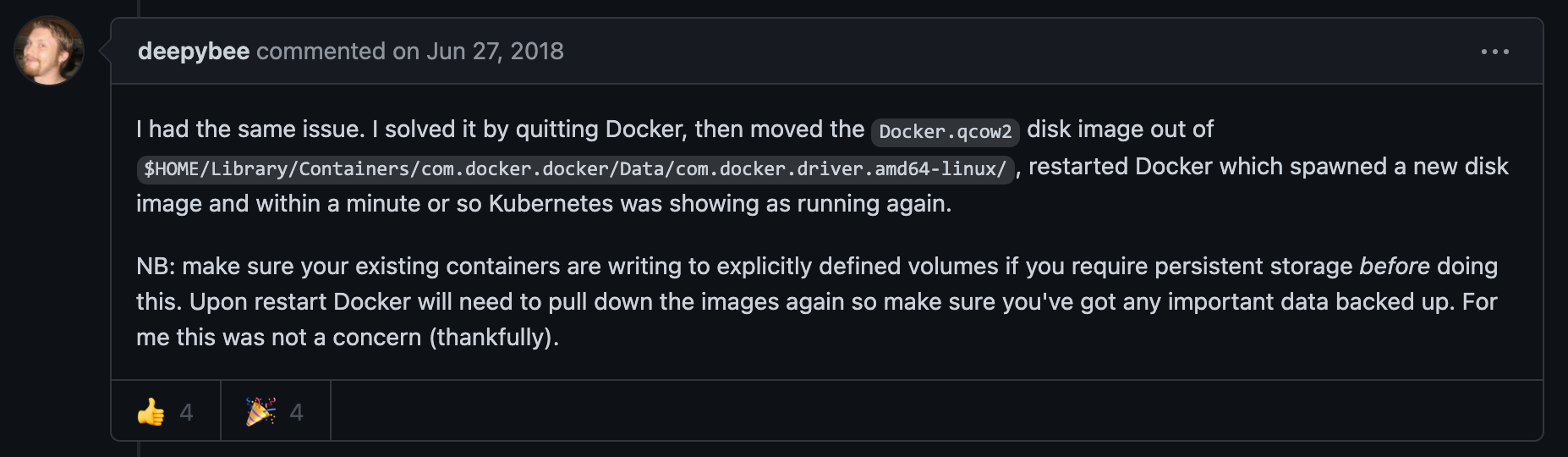Click the Docker.qcow2 inline code snippet
Image resolution: width=1568 pixels, height=457 pixels.
[945, 131]
